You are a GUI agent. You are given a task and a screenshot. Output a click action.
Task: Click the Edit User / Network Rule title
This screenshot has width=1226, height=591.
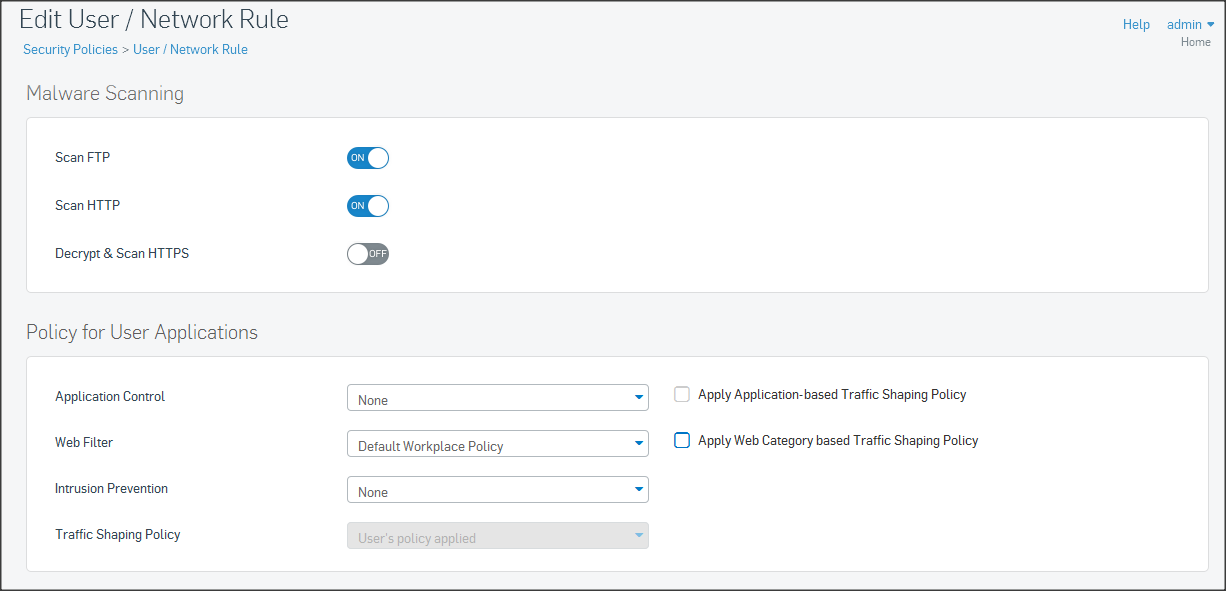point(154,19)
